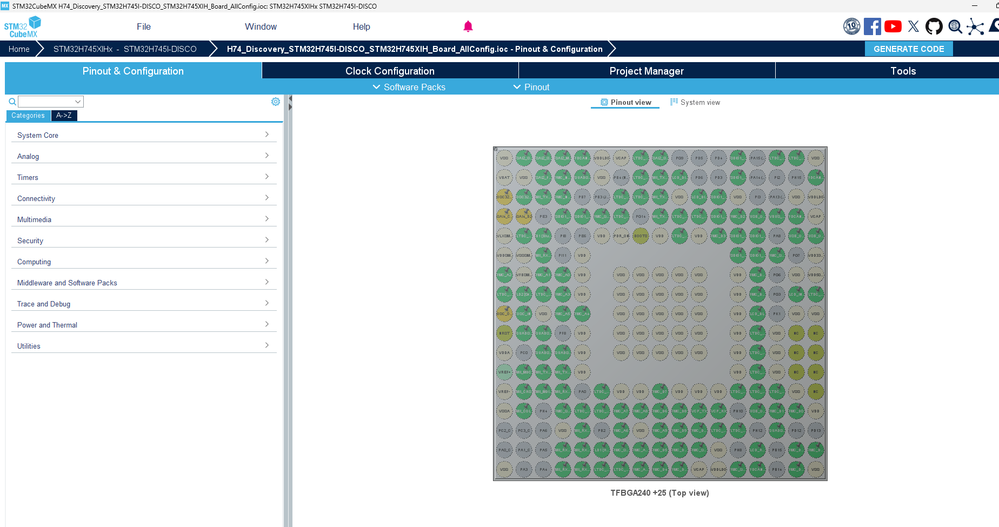Click the TFBGA240 +25 (Top view) label
This screenshot has width=999, height=527.
coord(659,493)
